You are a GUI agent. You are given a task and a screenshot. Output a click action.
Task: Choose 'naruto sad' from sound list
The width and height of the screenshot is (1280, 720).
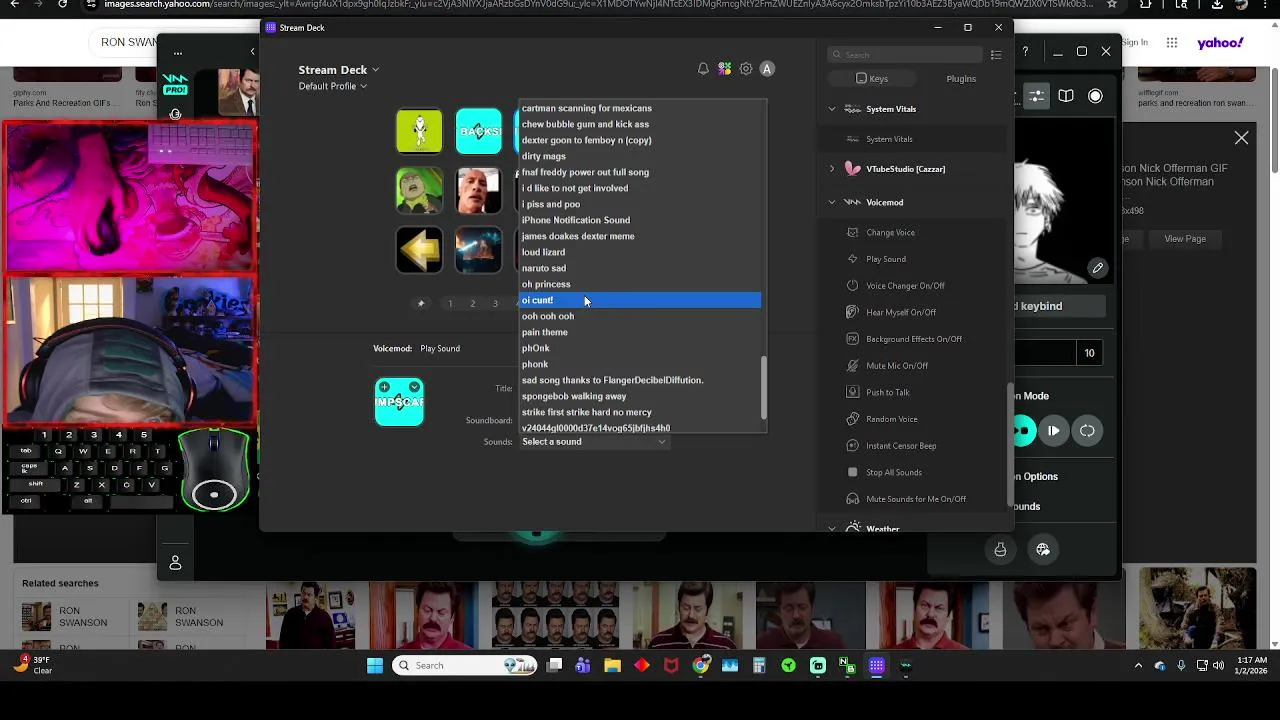[640, 268]
